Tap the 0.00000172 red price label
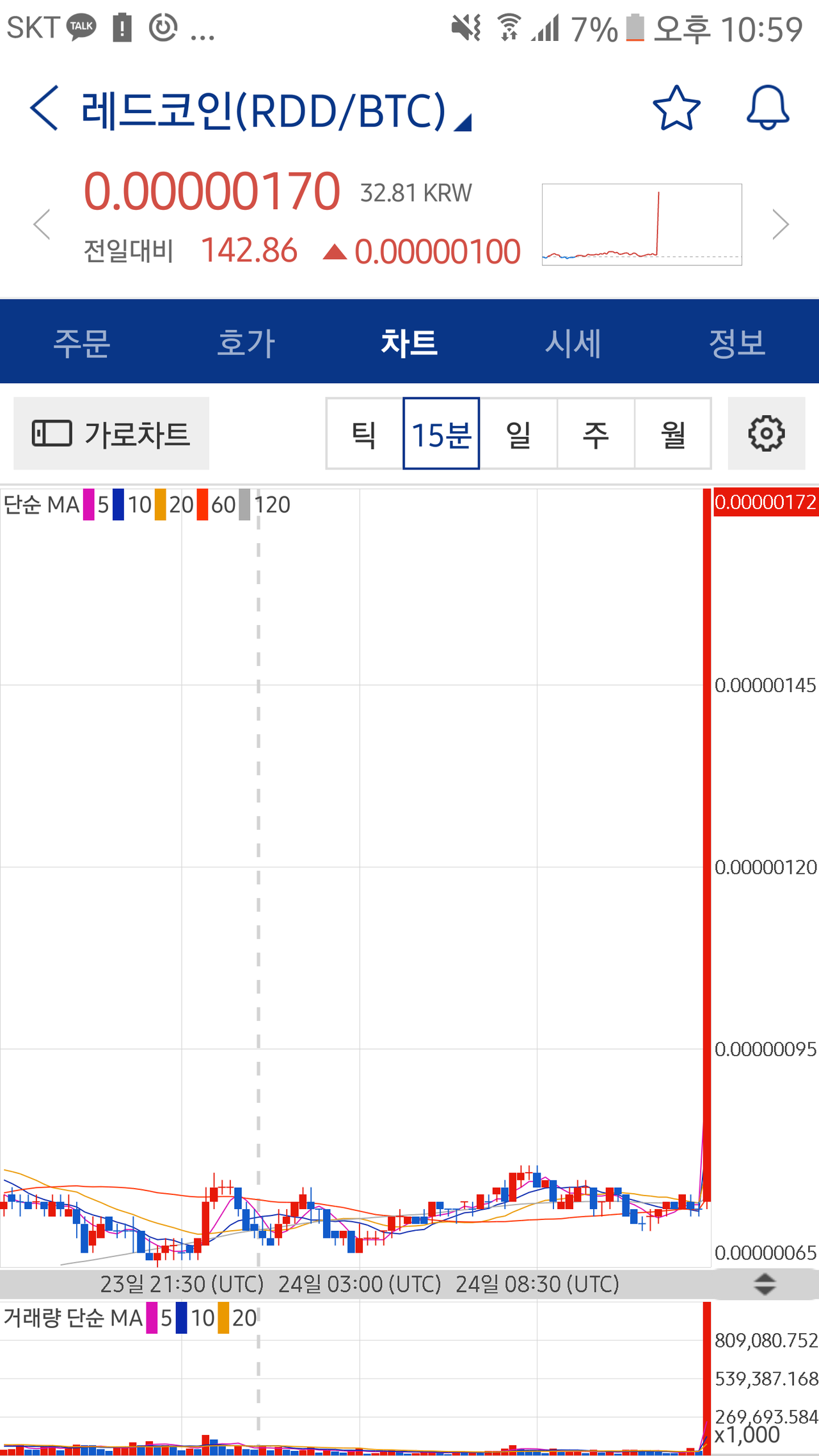This screenshot has width=819, height=1456. pos(766,502)
